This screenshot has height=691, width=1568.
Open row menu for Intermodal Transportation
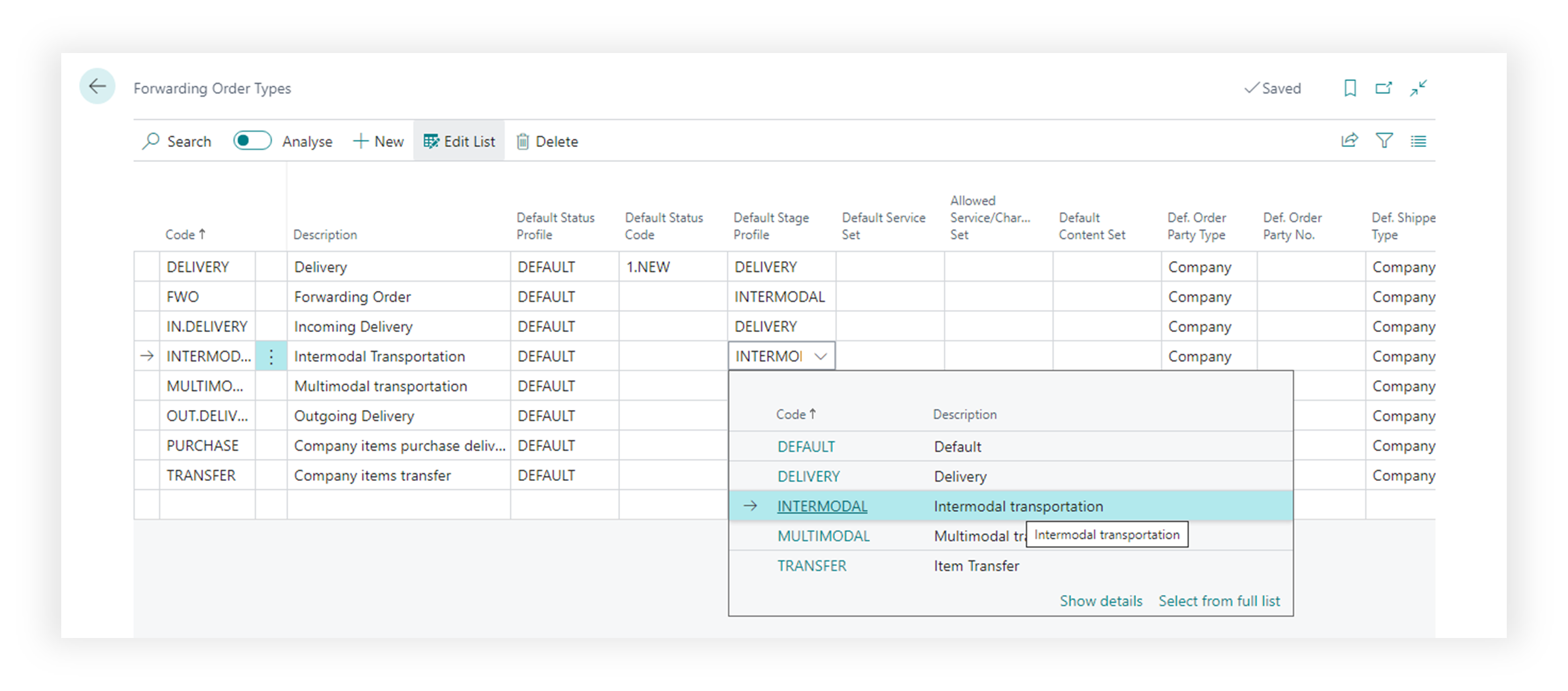(x=271, y=356)
